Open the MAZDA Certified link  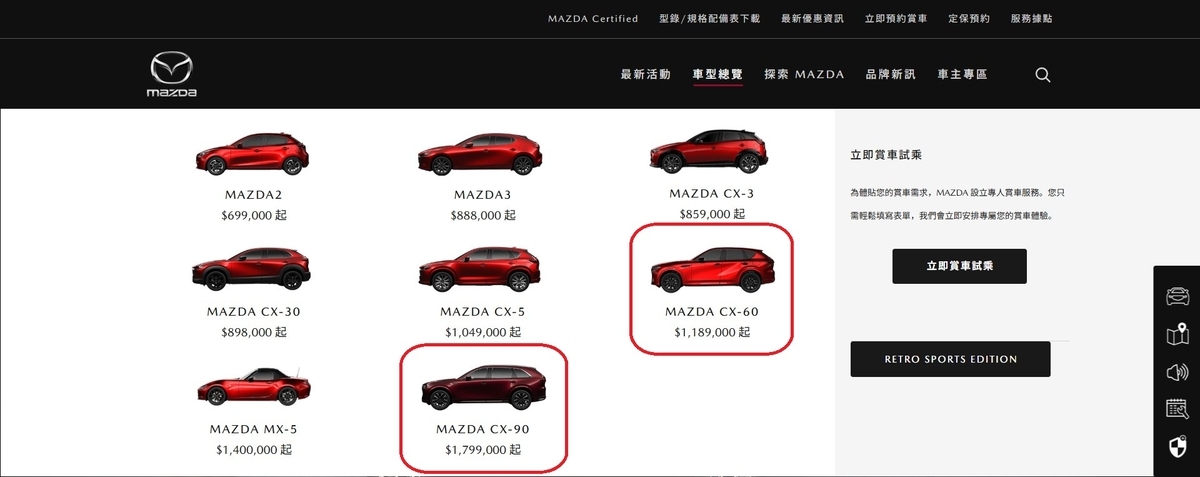click(593, 19)
